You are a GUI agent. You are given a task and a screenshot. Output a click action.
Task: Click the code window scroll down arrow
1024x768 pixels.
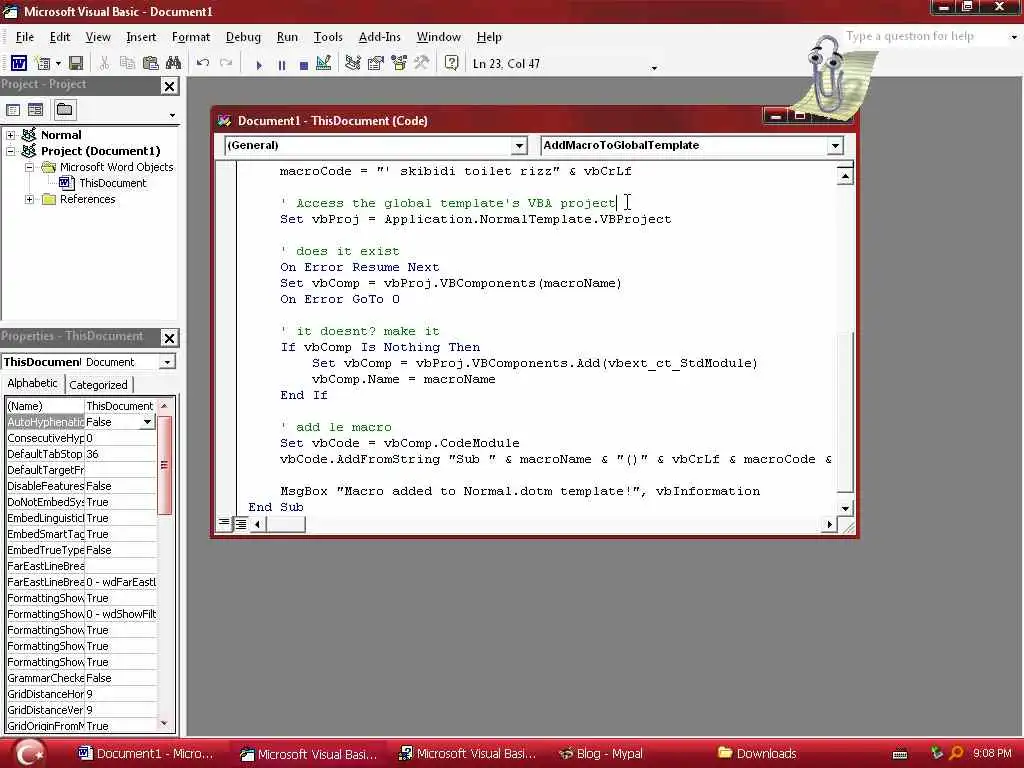pos(845,508)
